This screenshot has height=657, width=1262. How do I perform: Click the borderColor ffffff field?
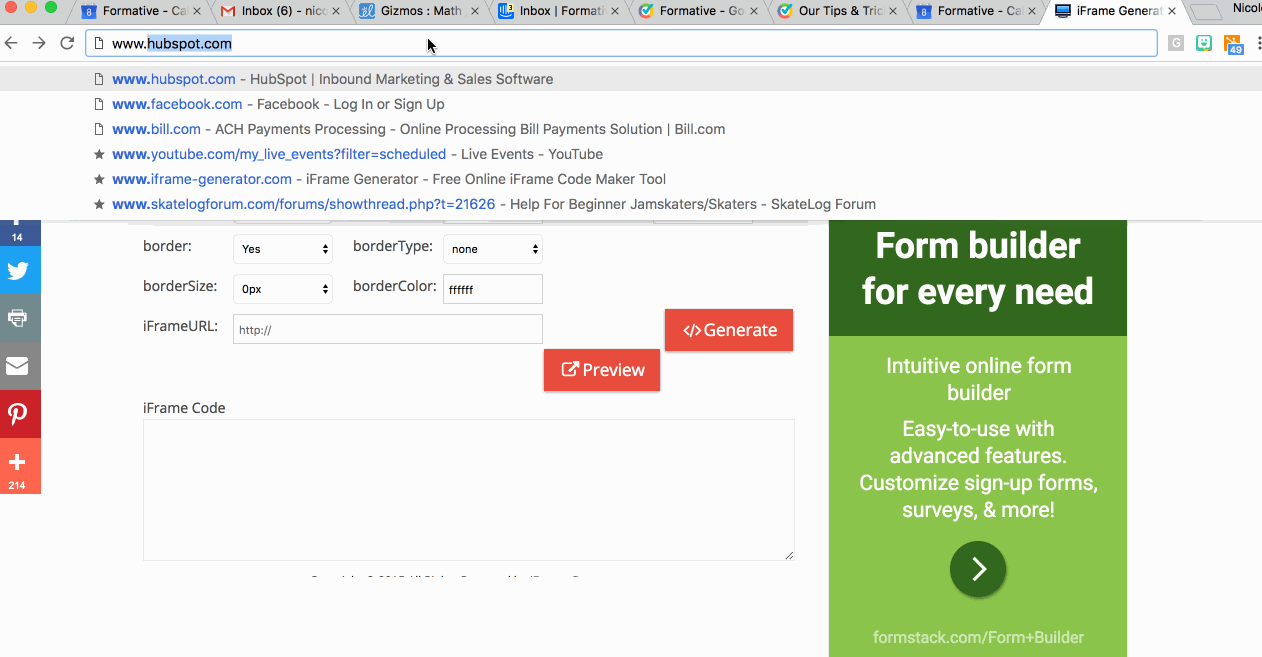click(492, 289)
